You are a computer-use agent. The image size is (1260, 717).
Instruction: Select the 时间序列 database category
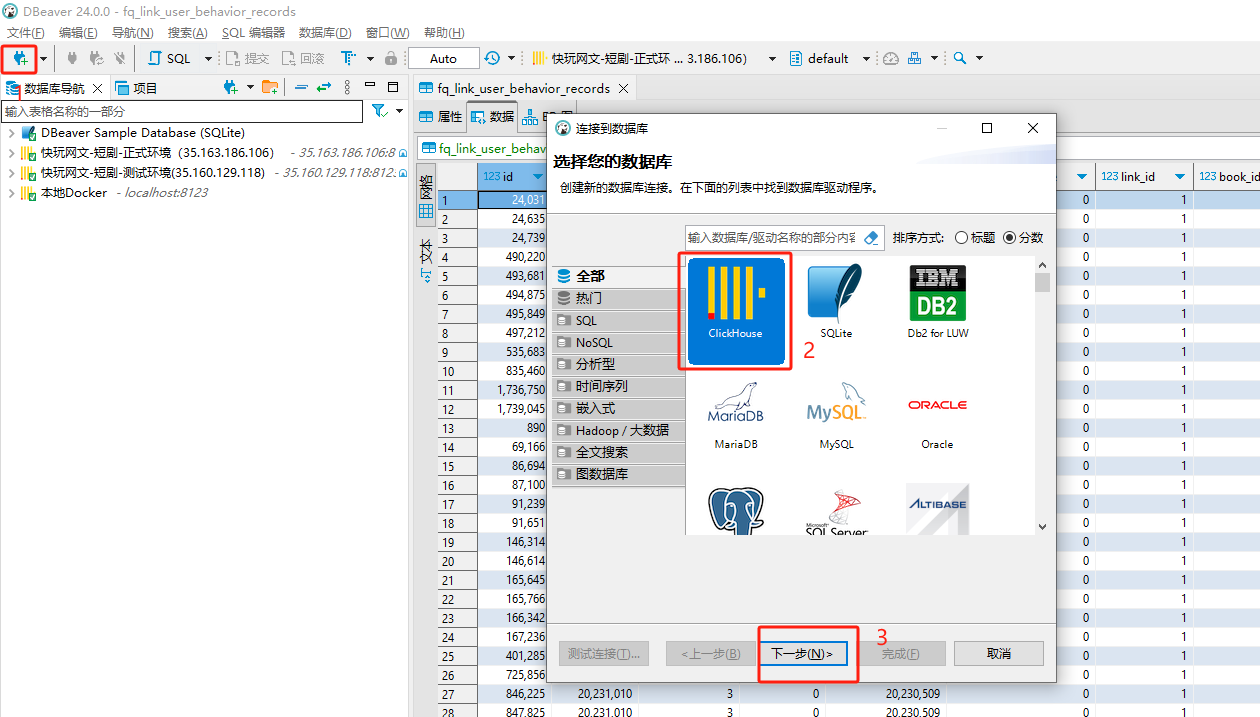point(618,386)
